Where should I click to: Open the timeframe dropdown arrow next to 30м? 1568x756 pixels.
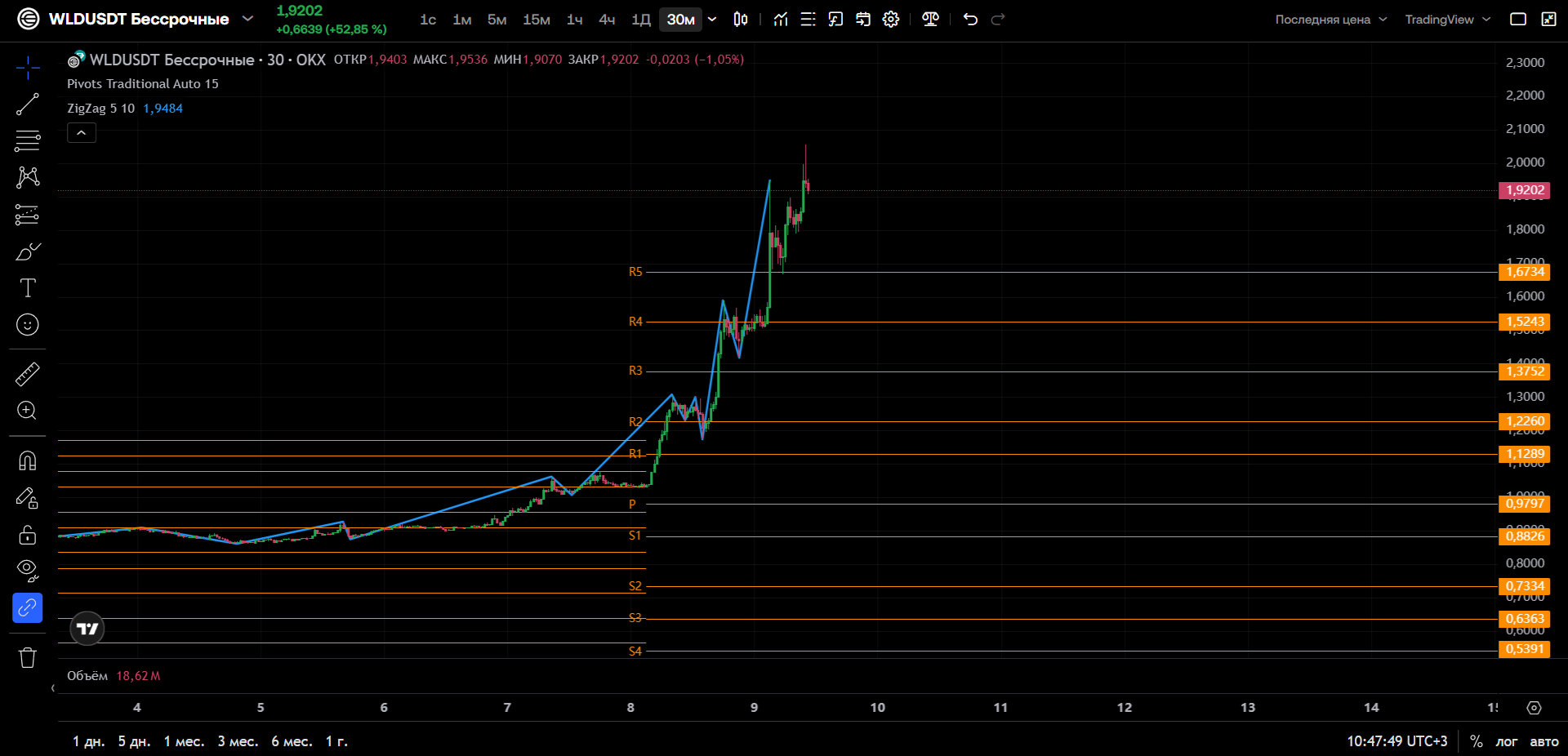(x=712, y=19)
